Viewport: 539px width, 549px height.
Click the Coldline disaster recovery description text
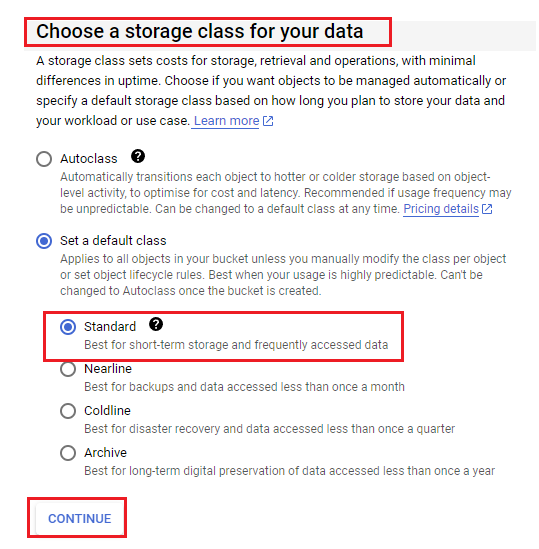269,429
